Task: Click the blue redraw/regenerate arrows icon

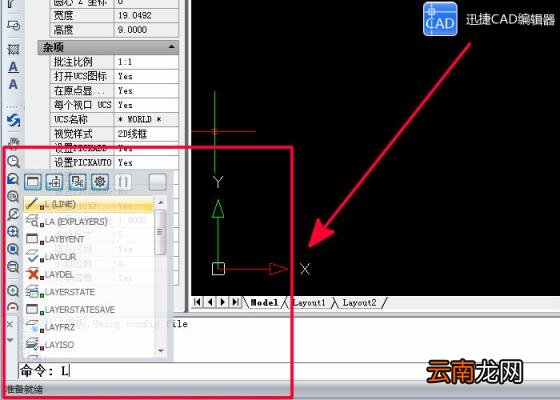Action: (13, 120)
